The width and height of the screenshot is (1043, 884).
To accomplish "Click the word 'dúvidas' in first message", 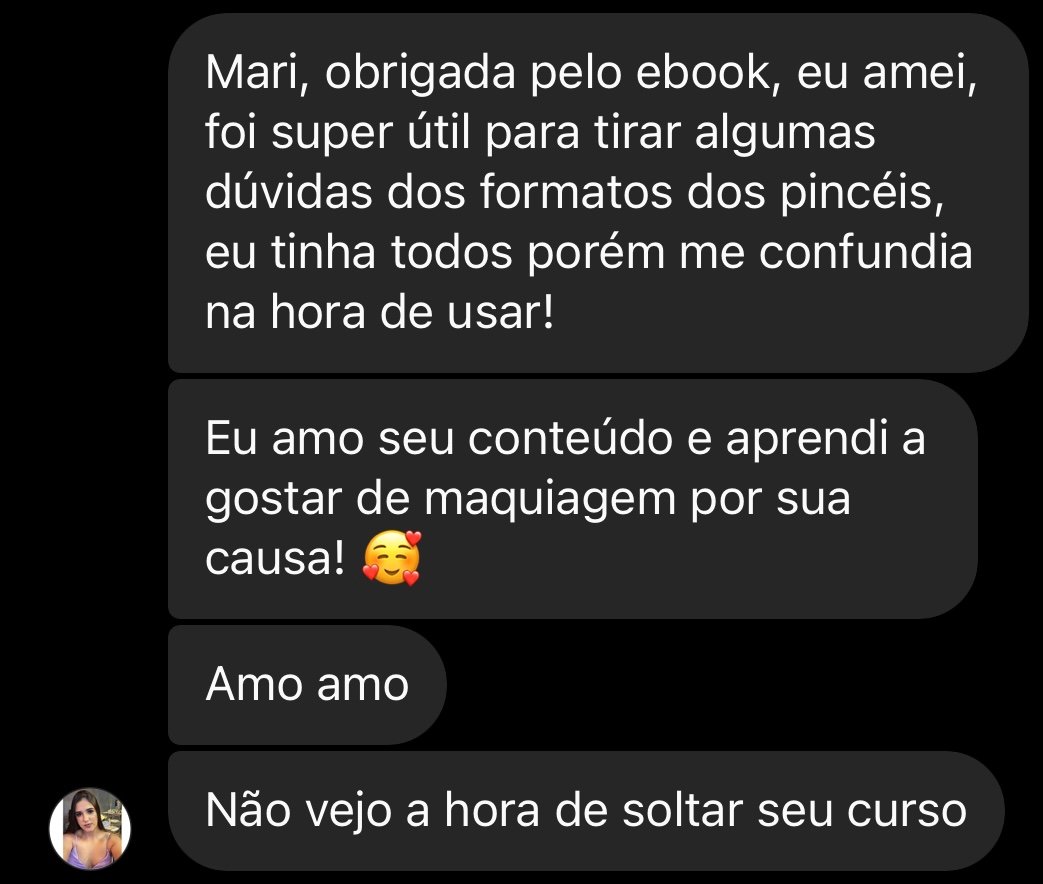I will (289, 193).
